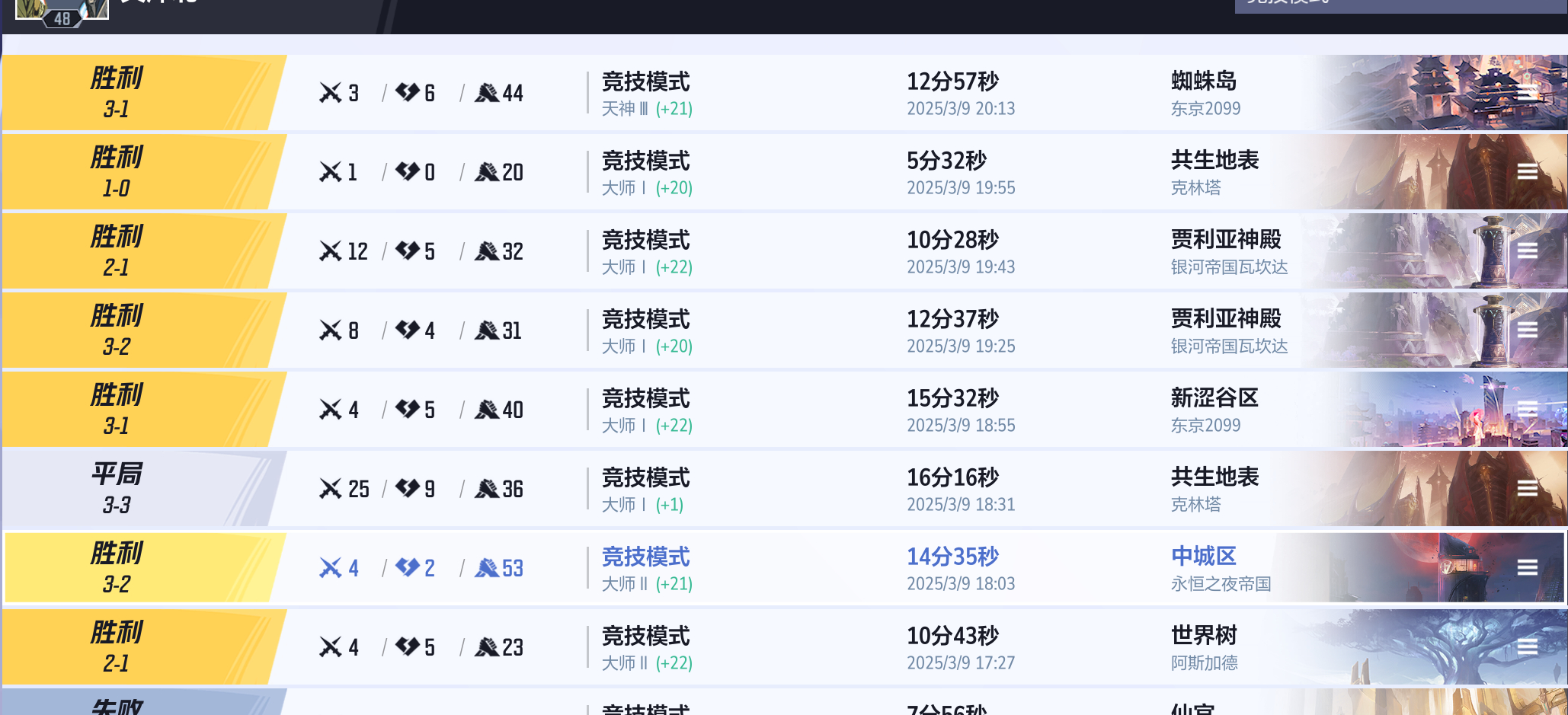Click the blue 竞技模式 label in the highlighted row
Image resolution: width=1568 pixels, height=715 pixels.
645,557
